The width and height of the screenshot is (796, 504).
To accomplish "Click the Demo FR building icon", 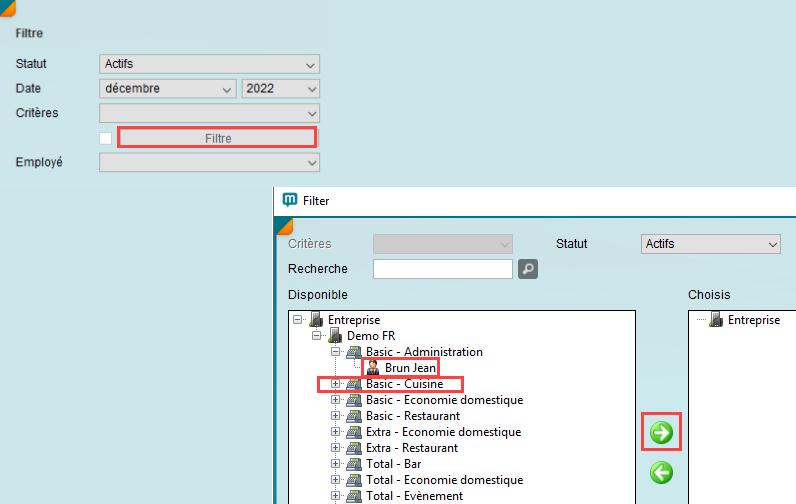I will pyautogui.click(x=335, y=336).
